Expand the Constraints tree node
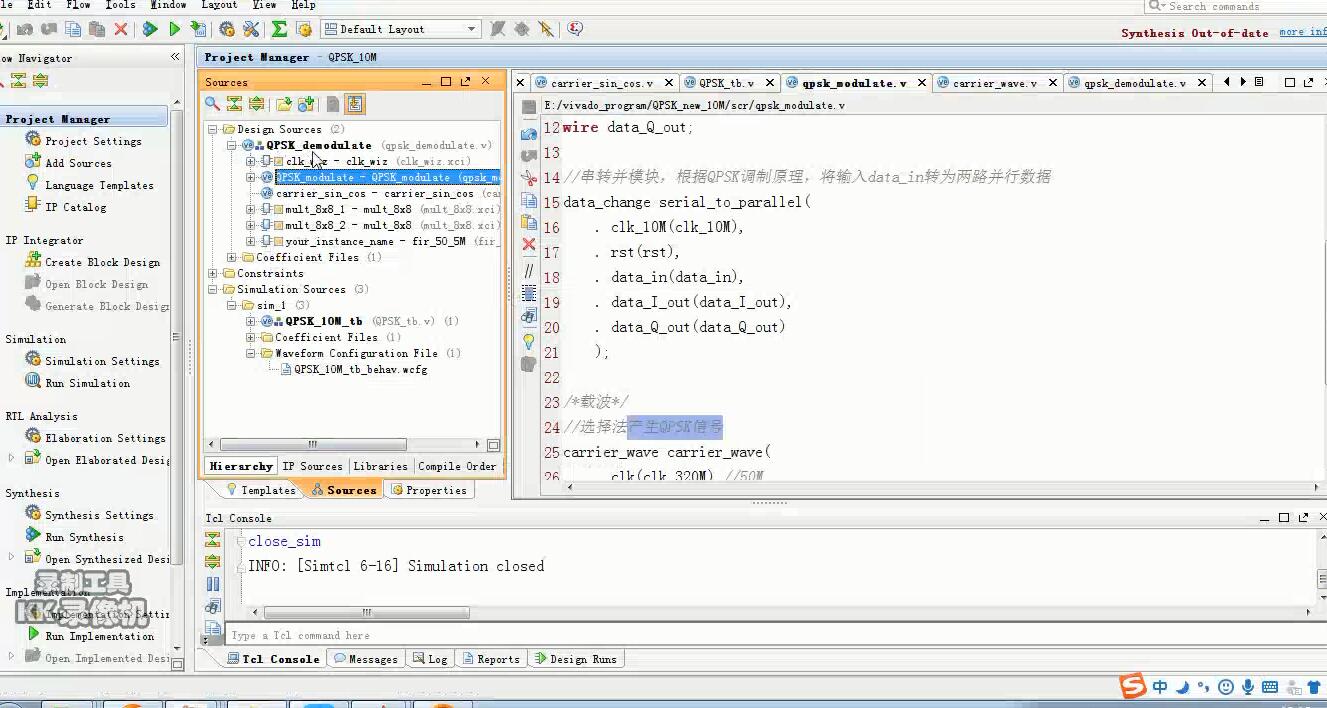Viewport: 1327px width, 708px height. [x=213, y=274]
